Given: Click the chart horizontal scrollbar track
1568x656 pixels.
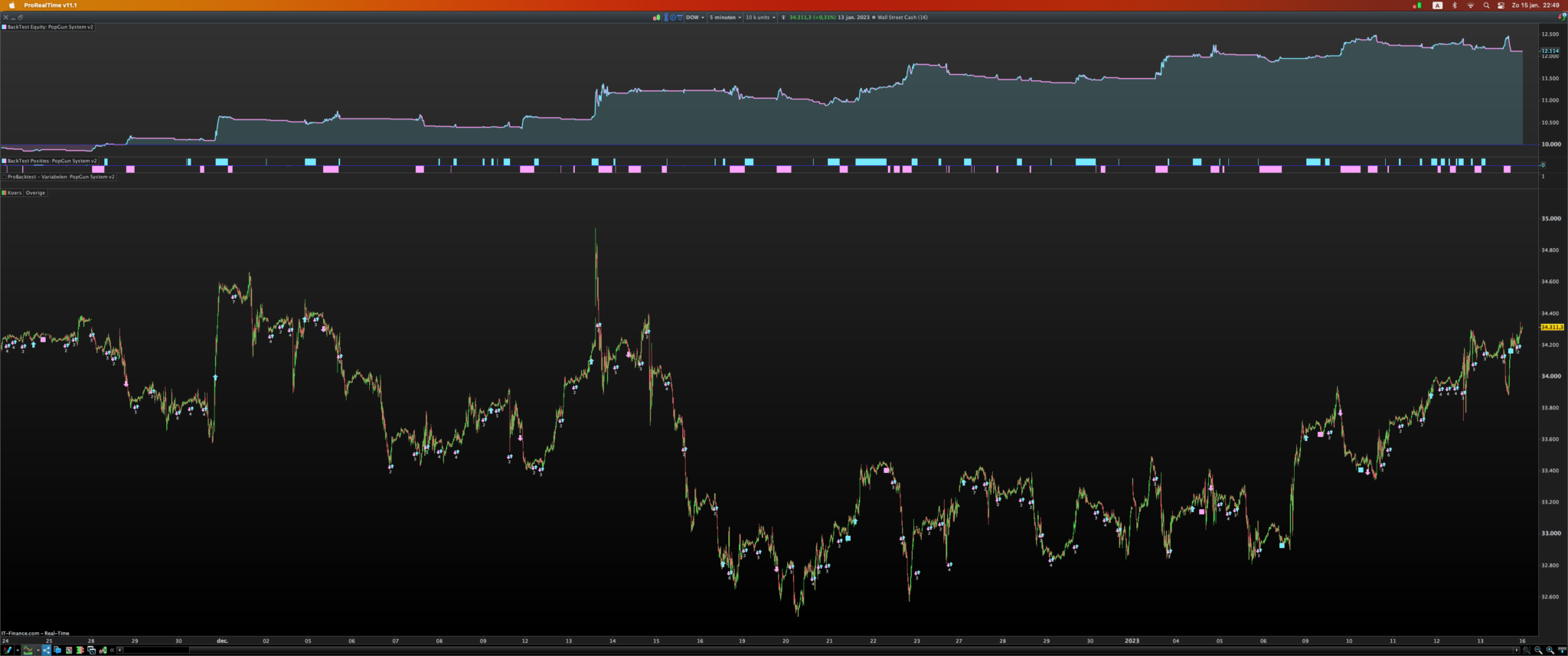Looking at the screenshot, I should pos(818,650).
